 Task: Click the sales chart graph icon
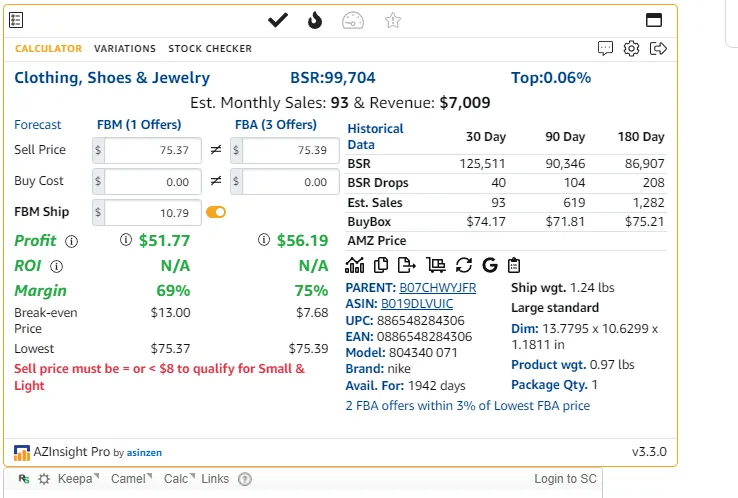(x=355, y=265)
